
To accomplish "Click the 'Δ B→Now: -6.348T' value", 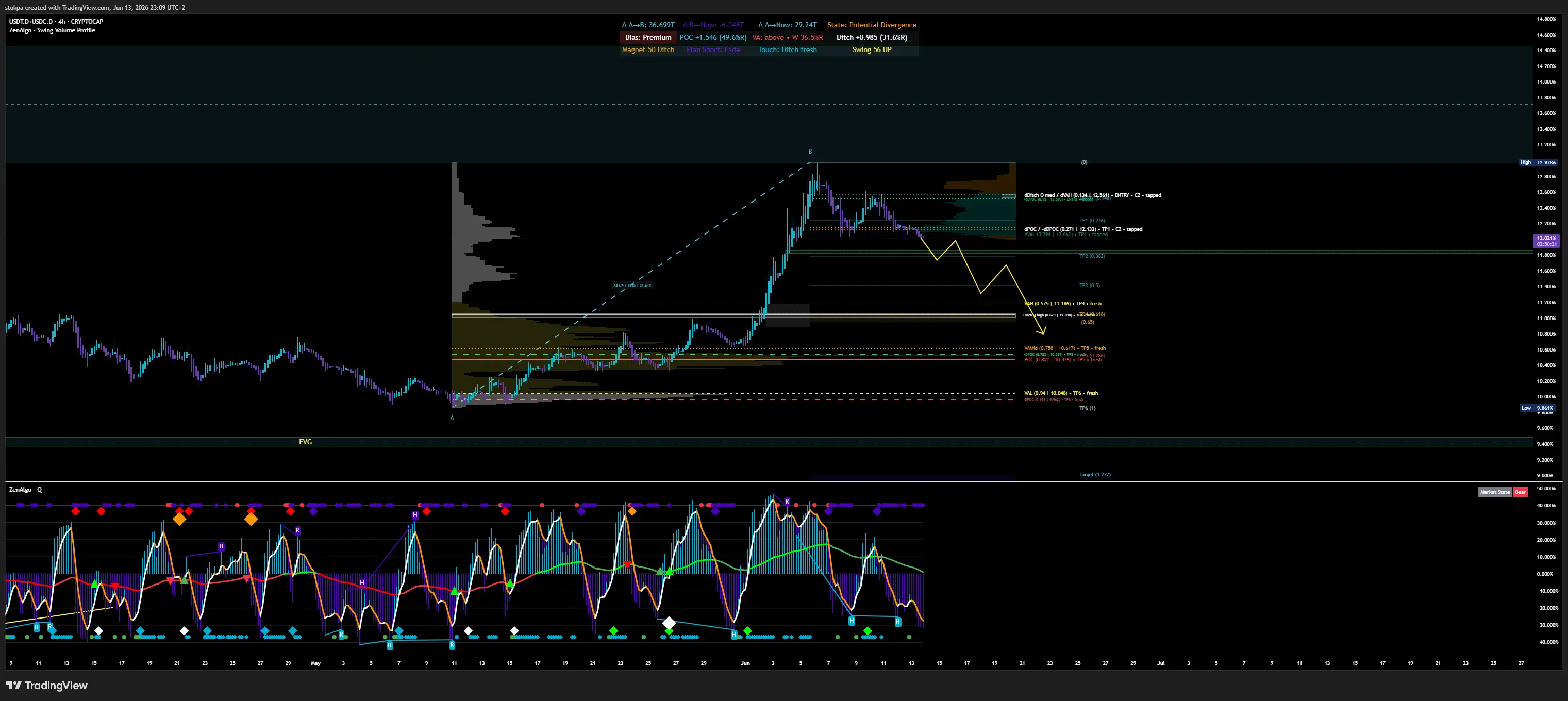I will [713, 25].
